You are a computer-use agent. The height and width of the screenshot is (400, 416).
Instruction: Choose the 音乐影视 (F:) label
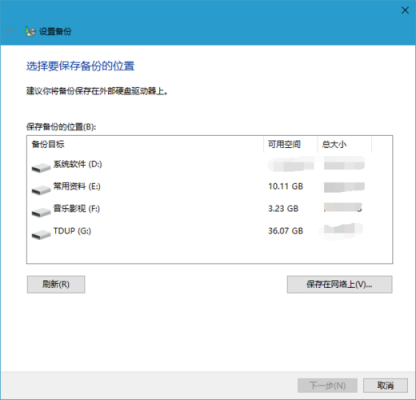point(77,209)
